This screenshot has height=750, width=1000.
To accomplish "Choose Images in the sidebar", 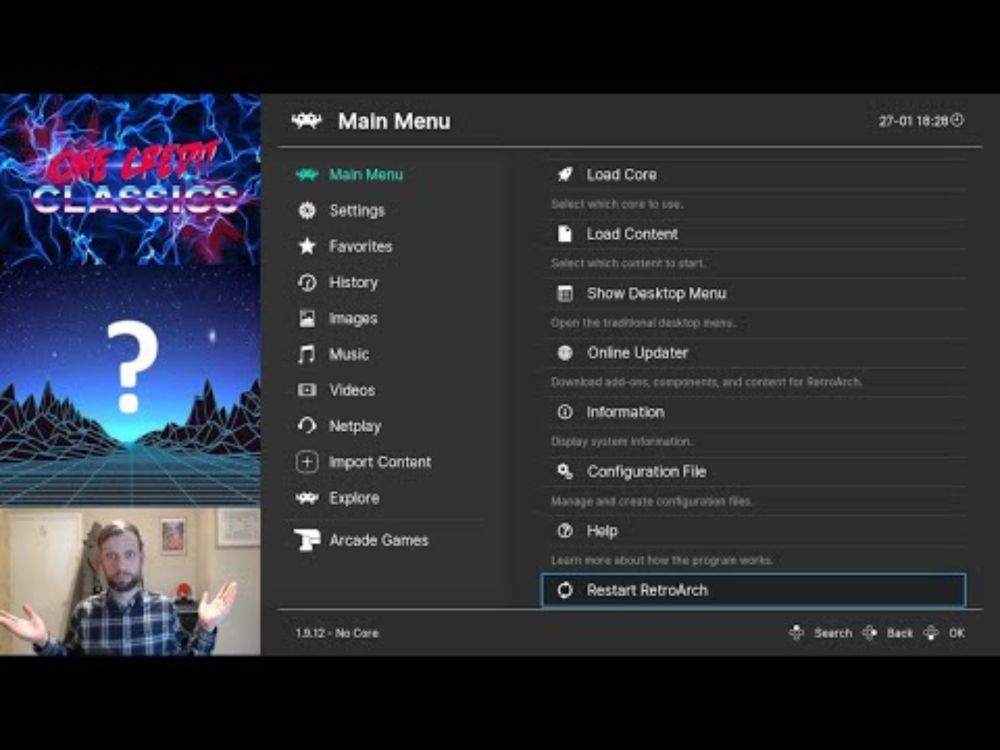I will 353,318.
